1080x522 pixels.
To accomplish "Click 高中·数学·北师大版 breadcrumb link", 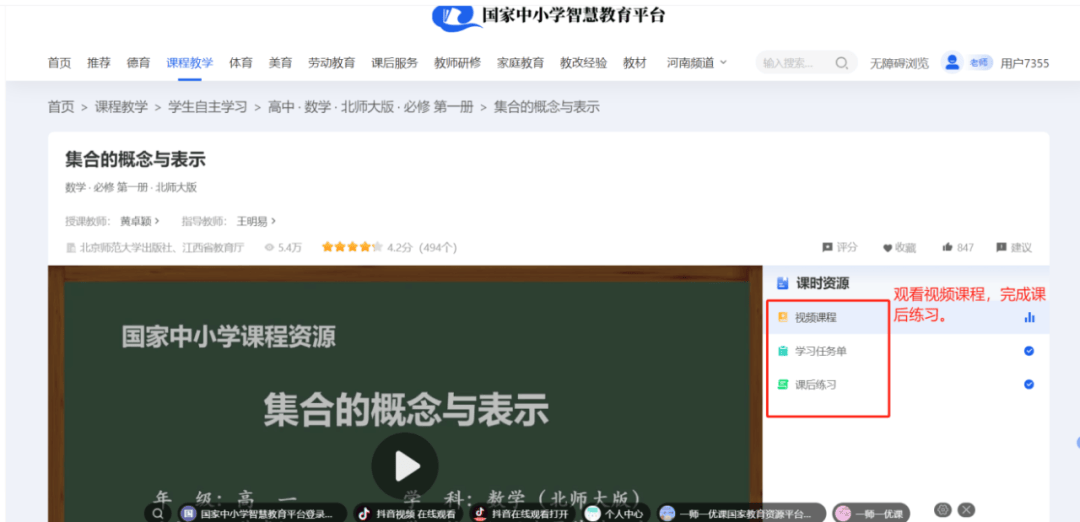I will click(371, 107).
